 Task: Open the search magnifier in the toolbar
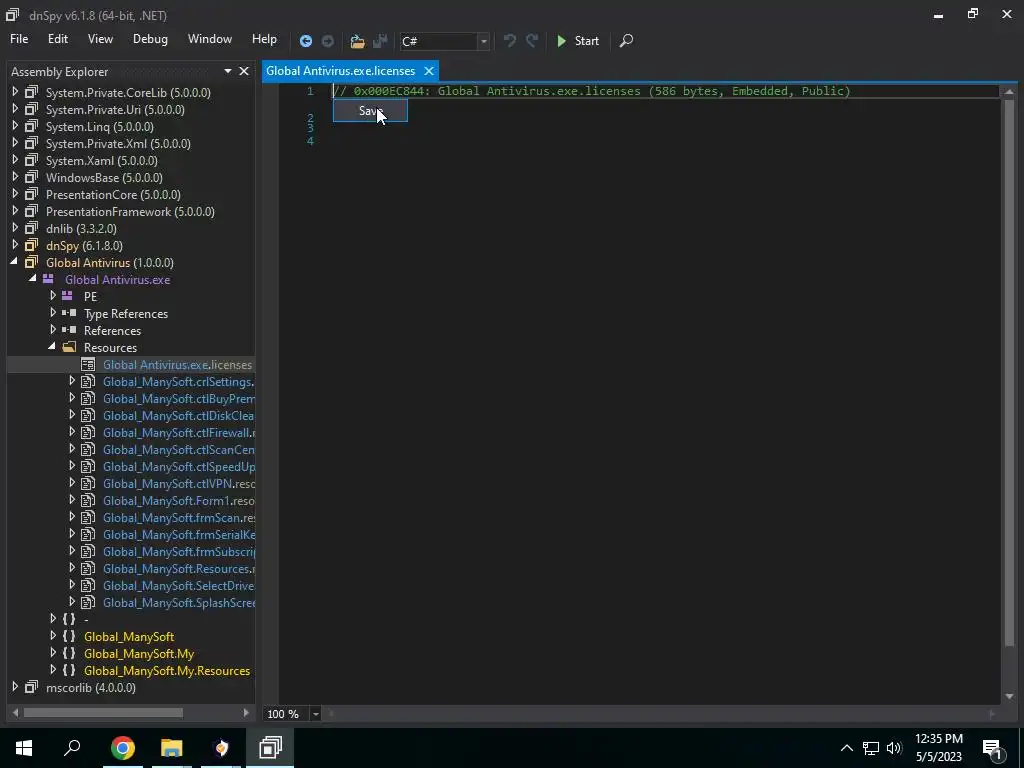click(626, 41)
